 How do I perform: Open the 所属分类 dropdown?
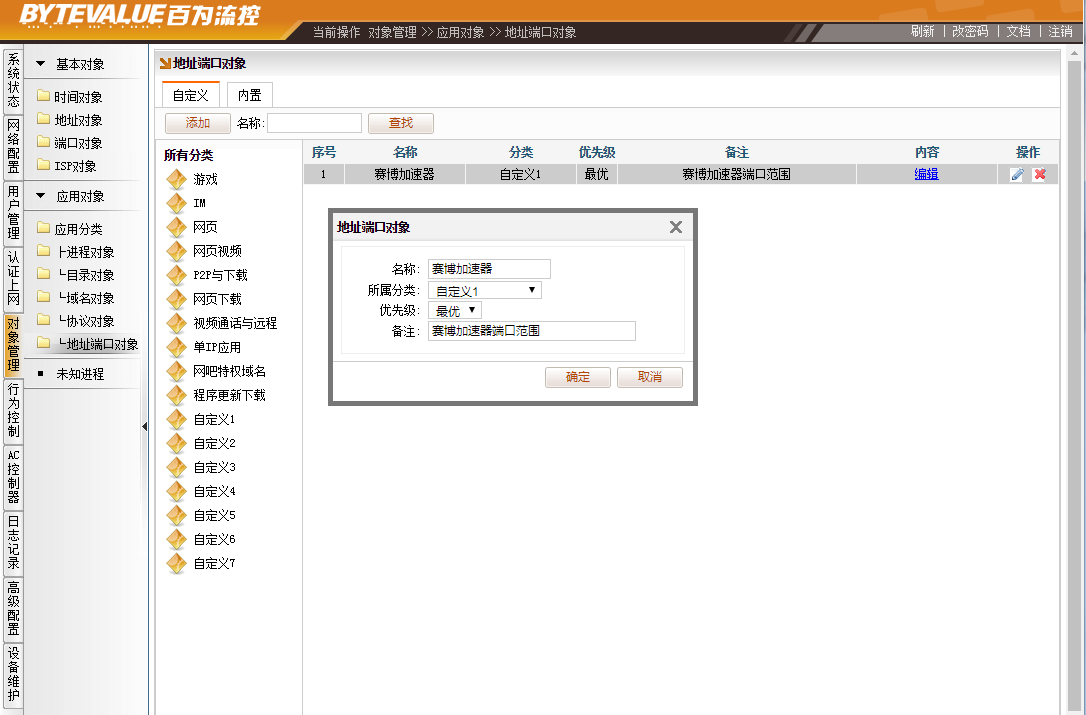[x=485, y=290]
